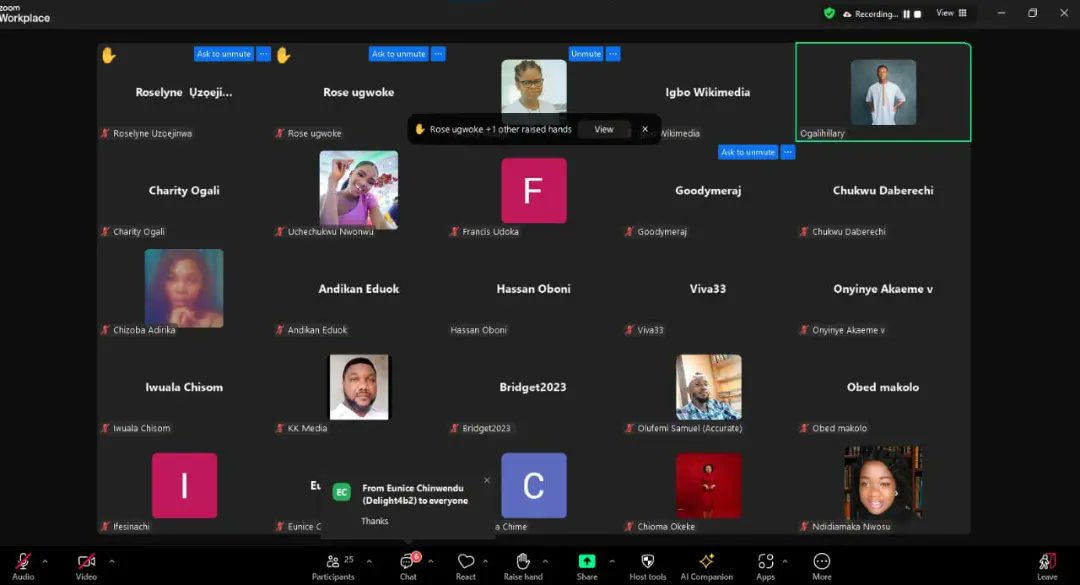Click the Thanks message in chat popup
The height and width of the screenshot is (585, 1080).
375,521
